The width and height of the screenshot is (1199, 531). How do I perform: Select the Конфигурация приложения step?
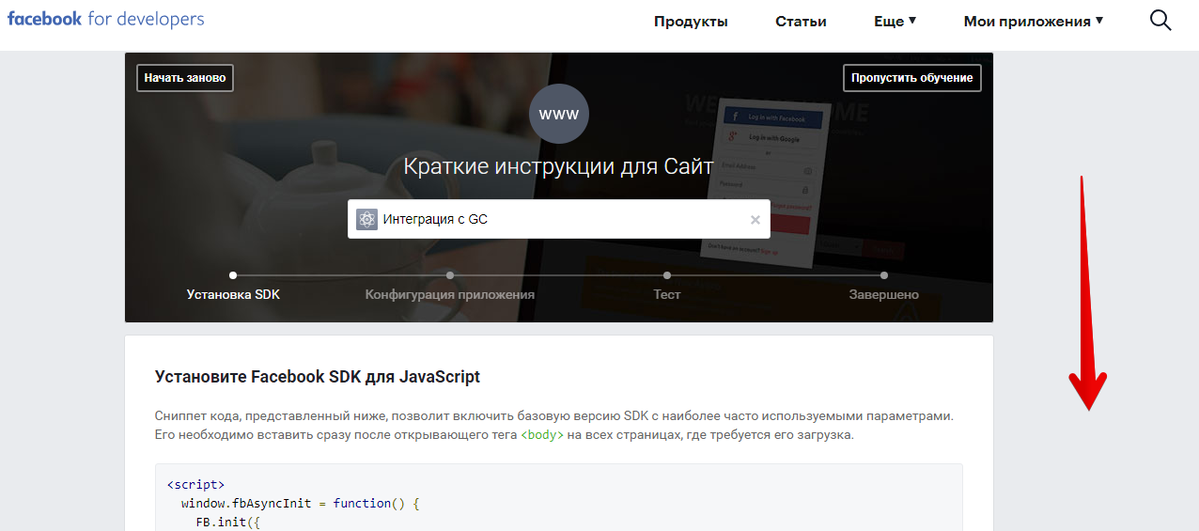click(450, 295)
